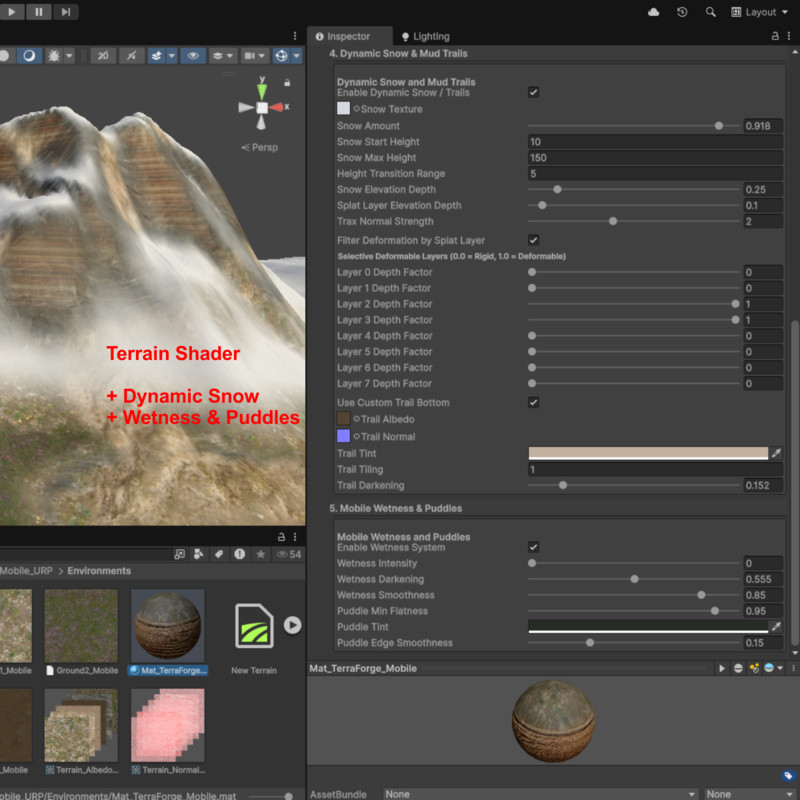Click the green Y axis cone on the orientation gizmo
Image resolution: width=800 pixels, height=800 pixels.
pos(262,91)
